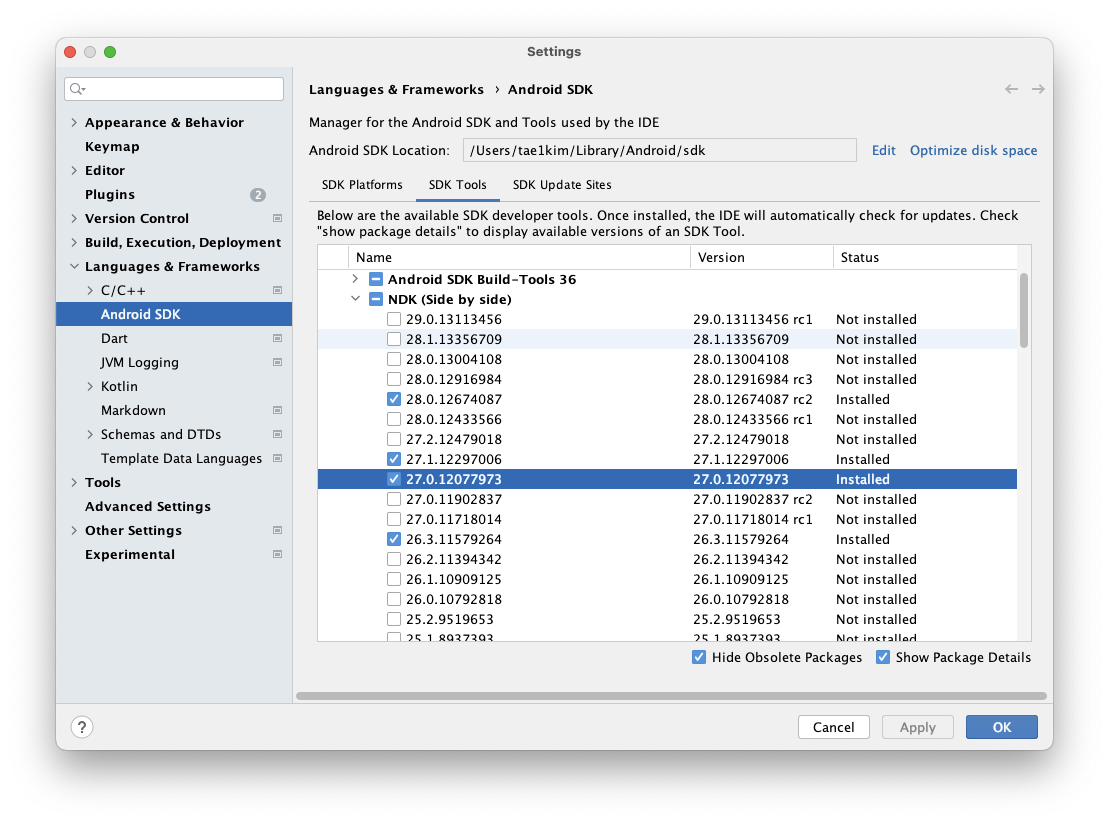Uncheck installed NDK 27.1.12297006
1109x824 pixels.
(x=394, y=459)
